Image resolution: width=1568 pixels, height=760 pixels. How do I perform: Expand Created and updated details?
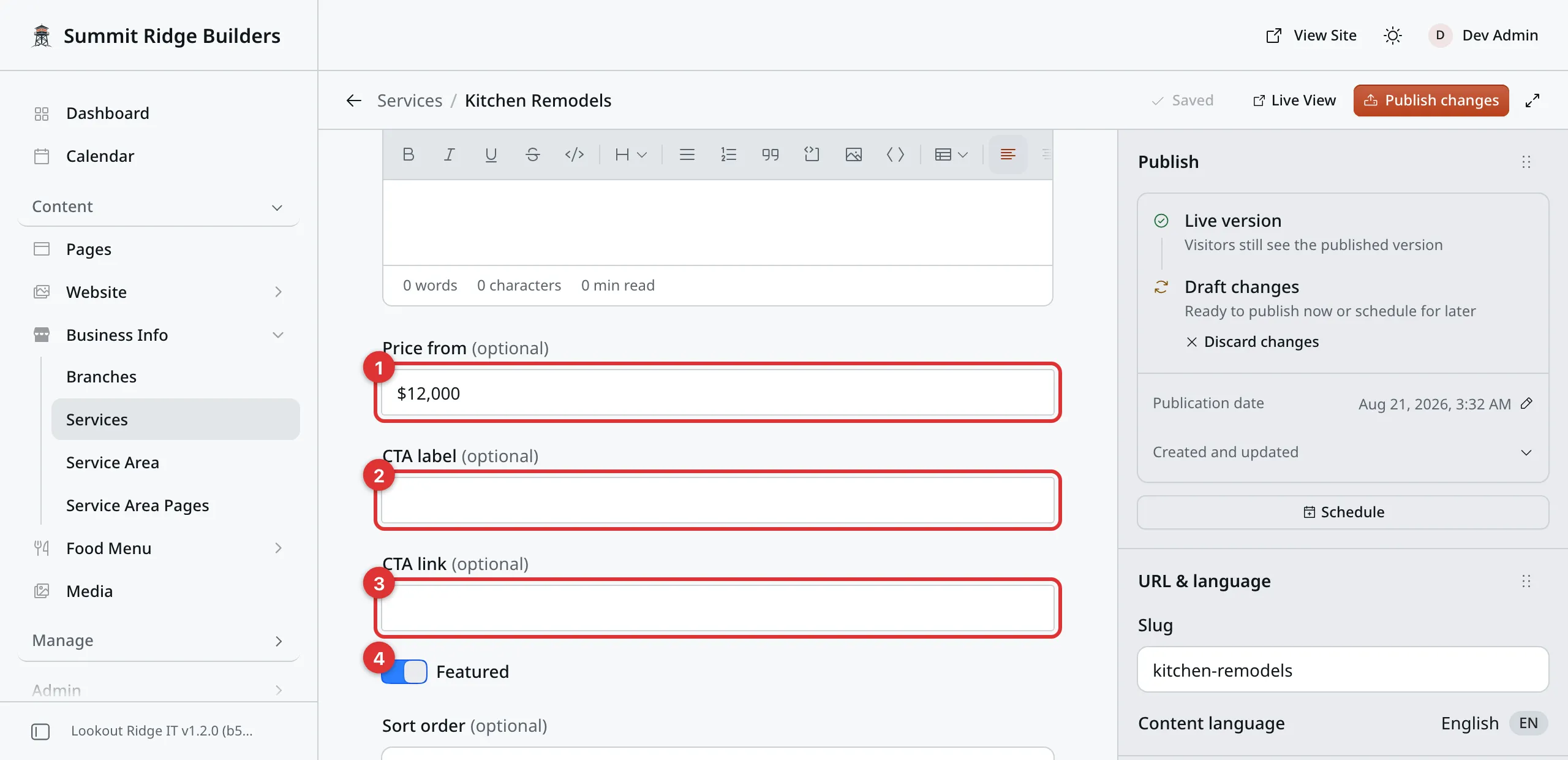click(1343, 452)
